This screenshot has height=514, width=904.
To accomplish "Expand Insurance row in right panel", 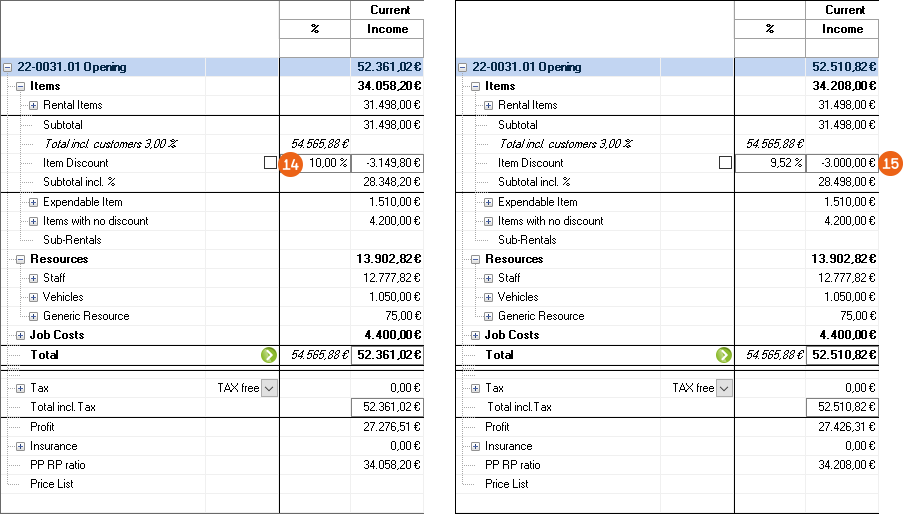I will point(475,446).
